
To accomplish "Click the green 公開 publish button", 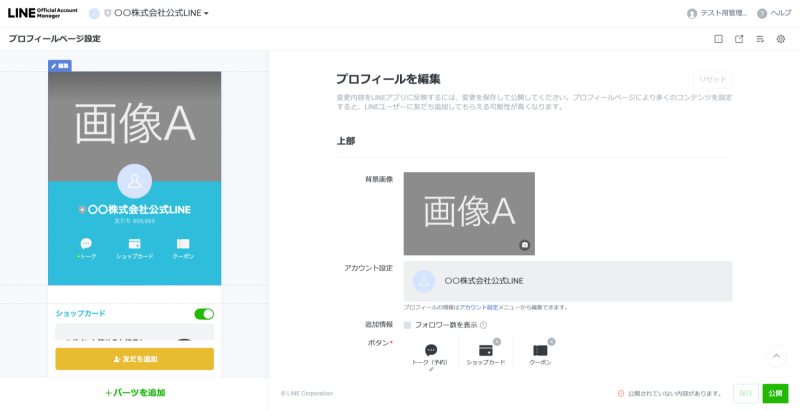I will 775,393.
